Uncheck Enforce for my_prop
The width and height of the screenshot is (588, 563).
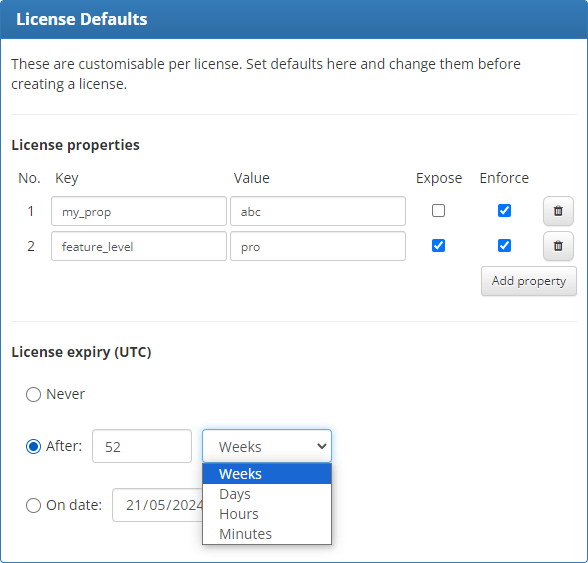pyautogui.click(x=504, y=210)
